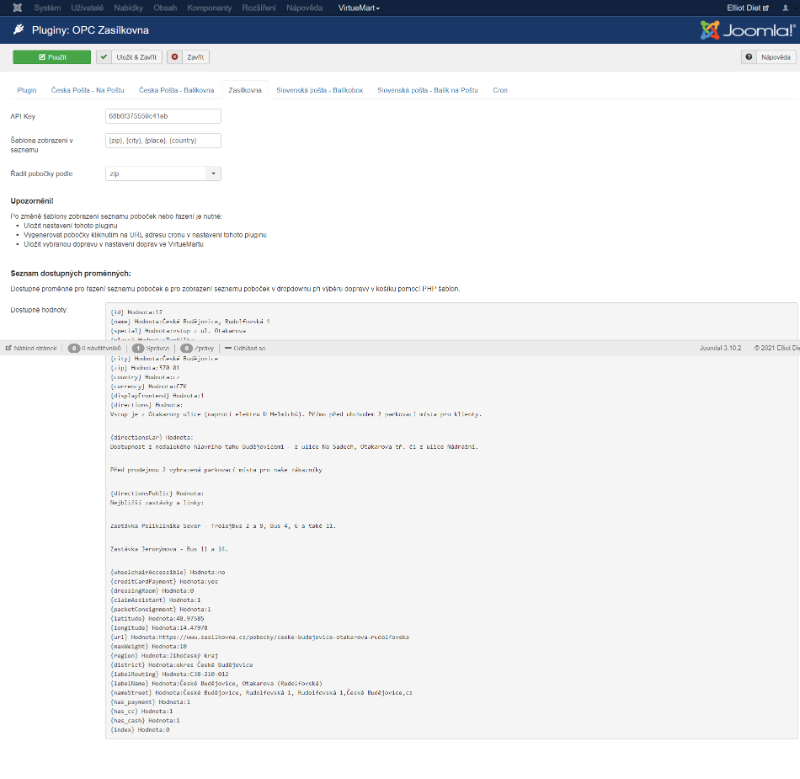Click Uložit & Zavřít button

point(130,57)
